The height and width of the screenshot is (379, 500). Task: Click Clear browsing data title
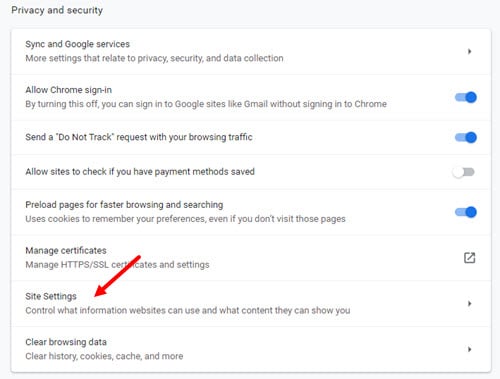click(x=66, y=342)
